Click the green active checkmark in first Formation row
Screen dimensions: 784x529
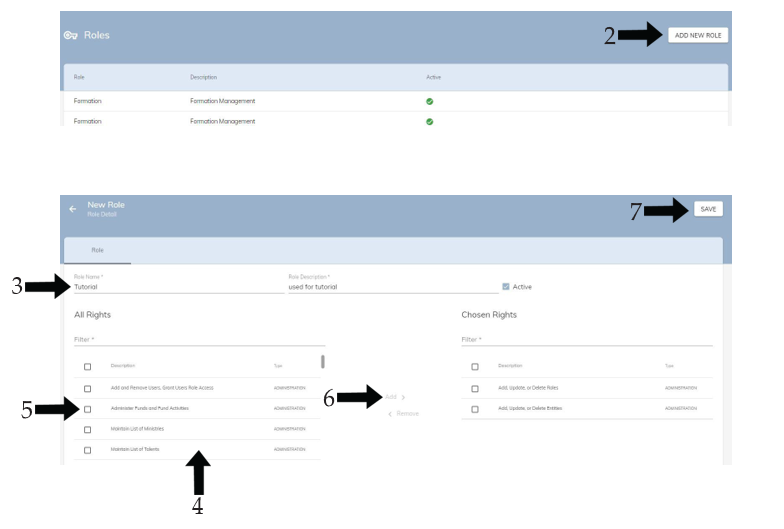click(429, 100)
